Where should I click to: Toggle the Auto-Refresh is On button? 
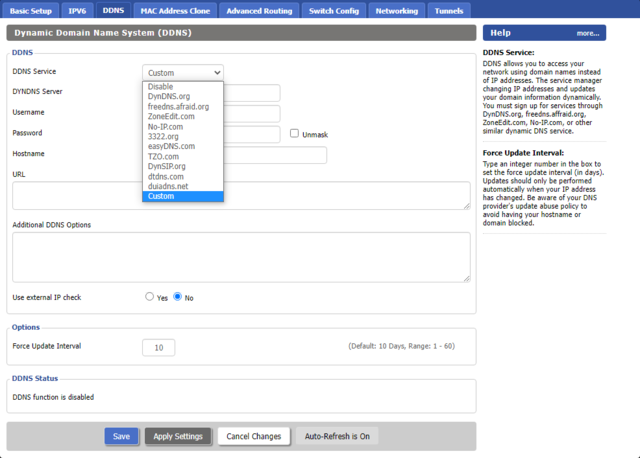(x=337, y=436)
